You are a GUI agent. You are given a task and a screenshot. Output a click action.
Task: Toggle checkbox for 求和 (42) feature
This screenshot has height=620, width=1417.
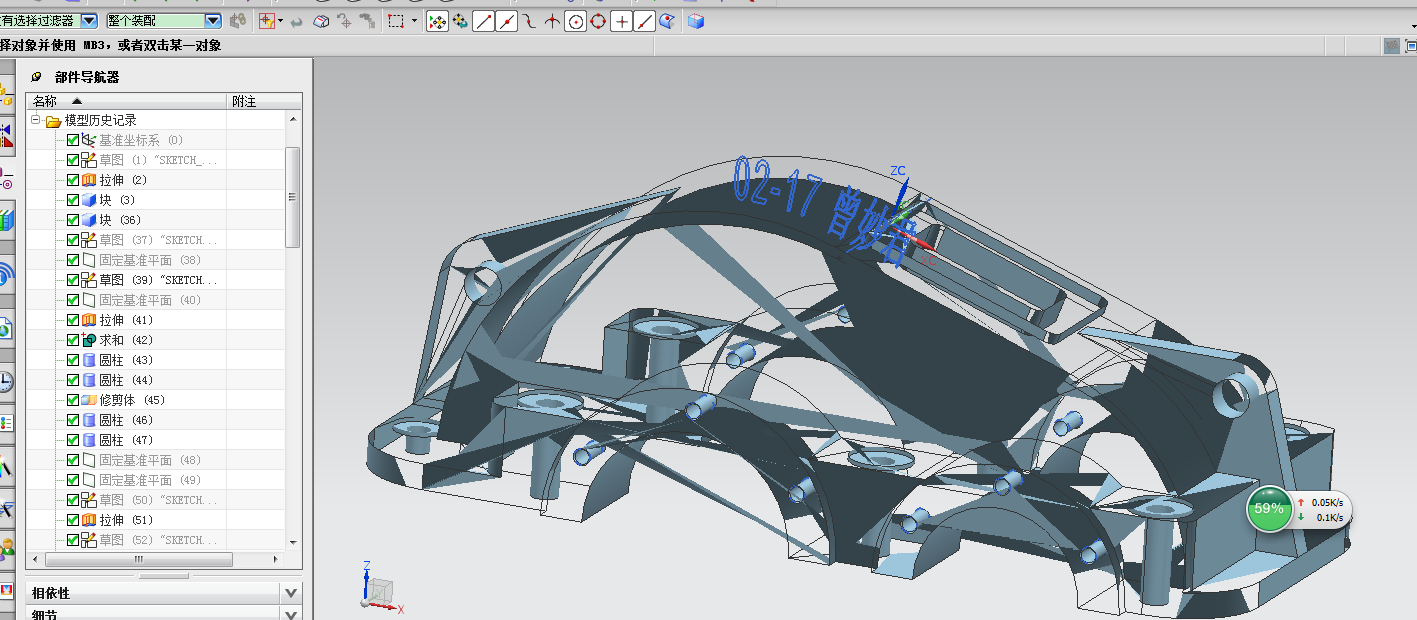tap(73, 340)
